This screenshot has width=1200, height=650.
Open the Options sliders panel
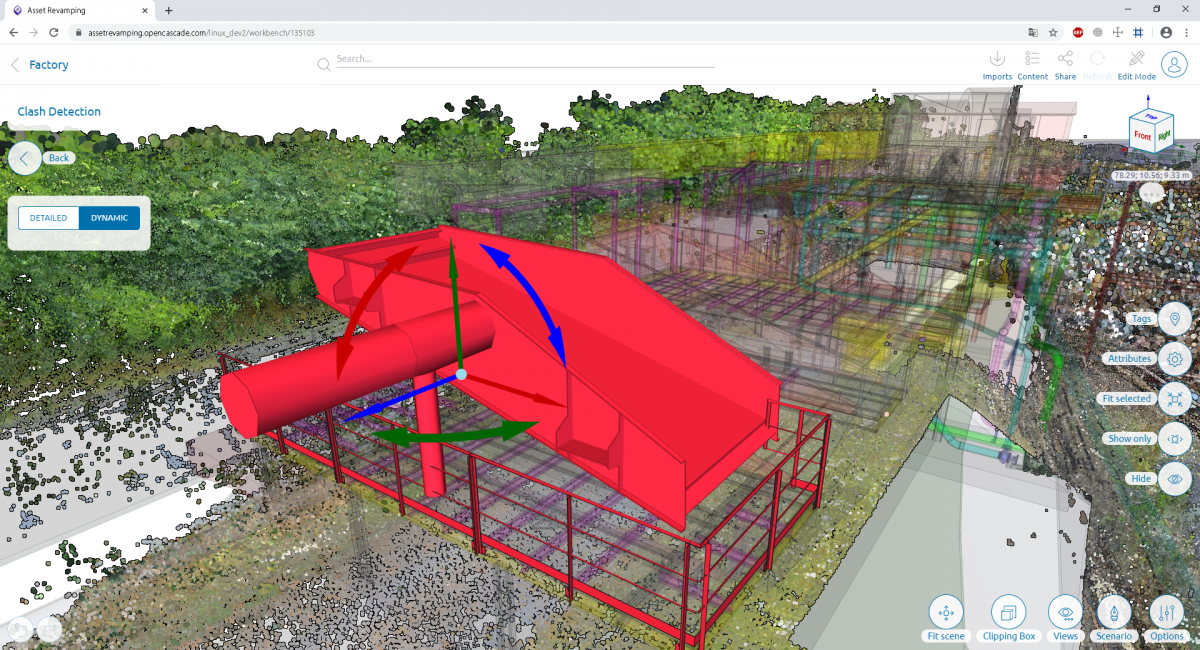pos(1166,612)
